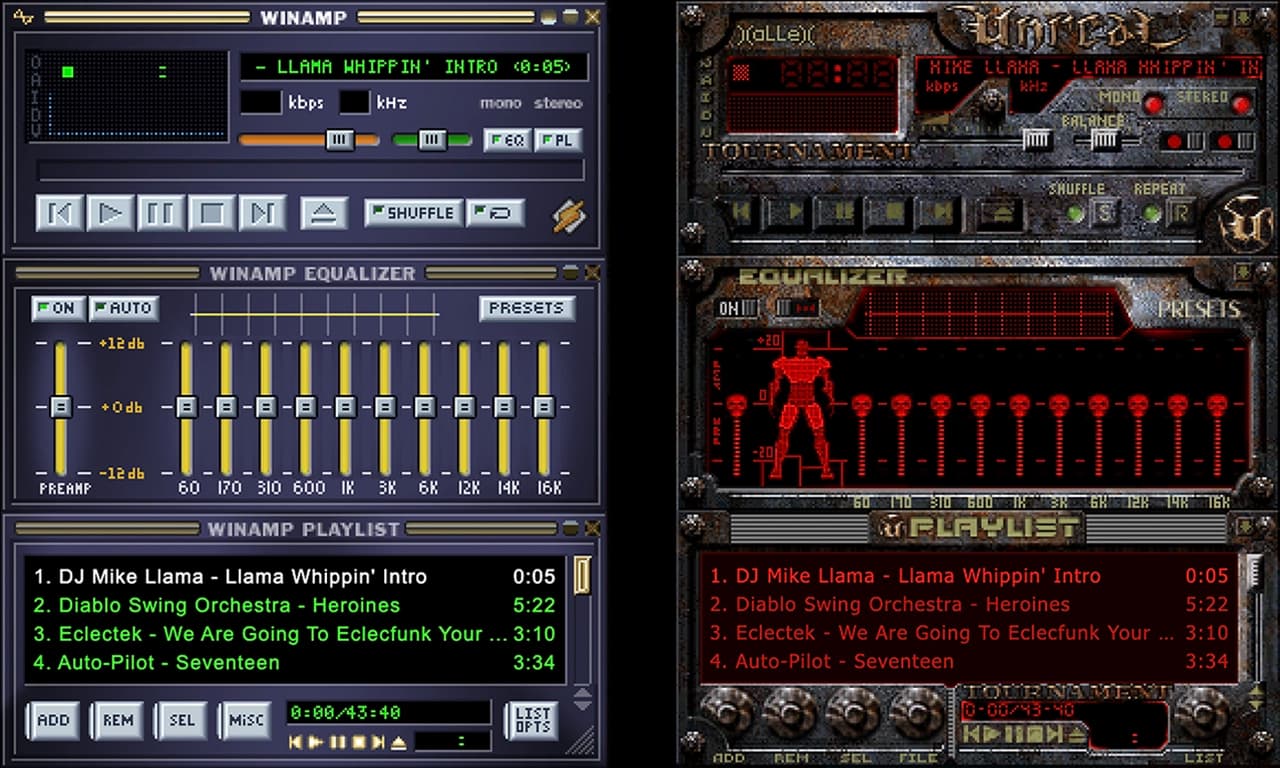Skip to next track in classic Winamp

(x=262, y=213)
